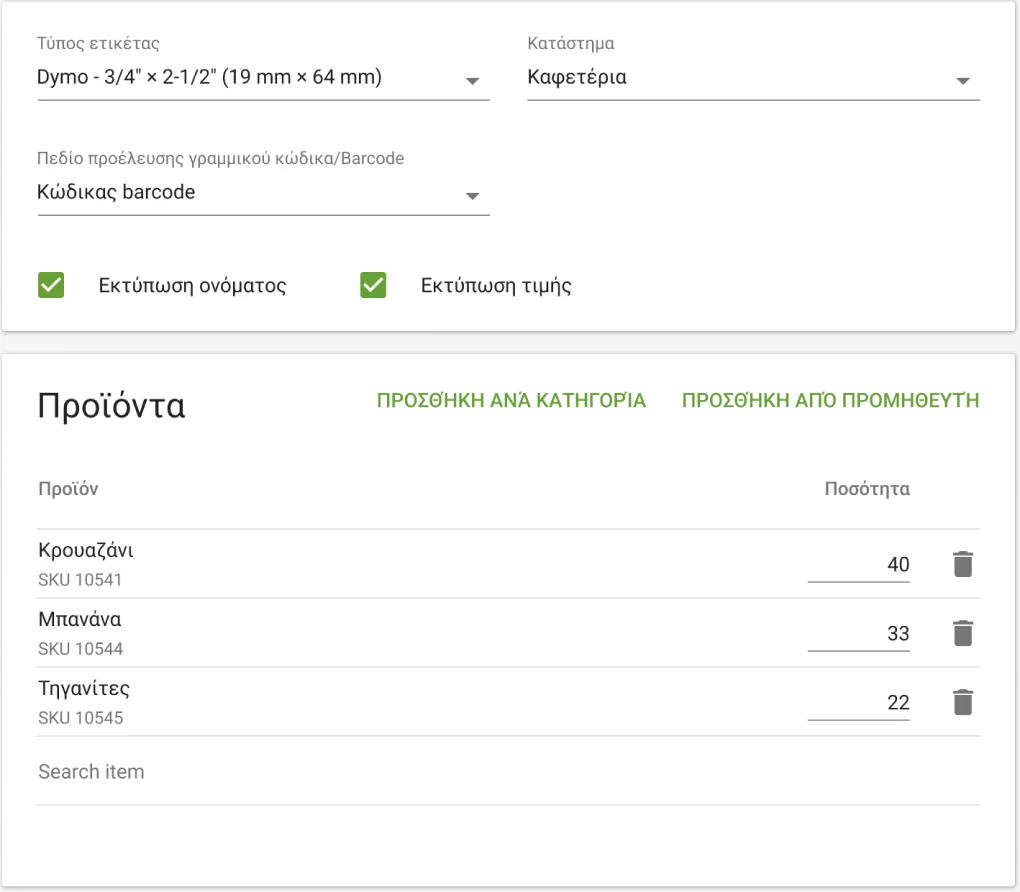Click the Ποσότητα column header

click(866, 489)
